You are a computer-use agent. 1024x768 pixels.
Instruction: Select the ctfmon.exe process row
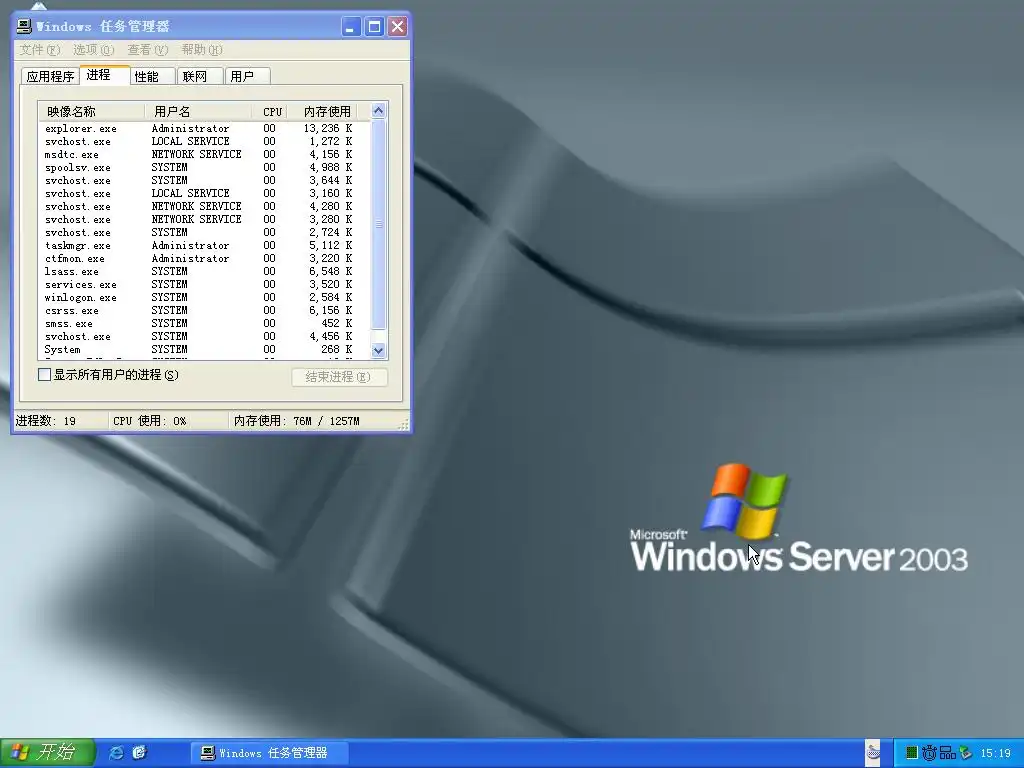(x=204, y=259)
